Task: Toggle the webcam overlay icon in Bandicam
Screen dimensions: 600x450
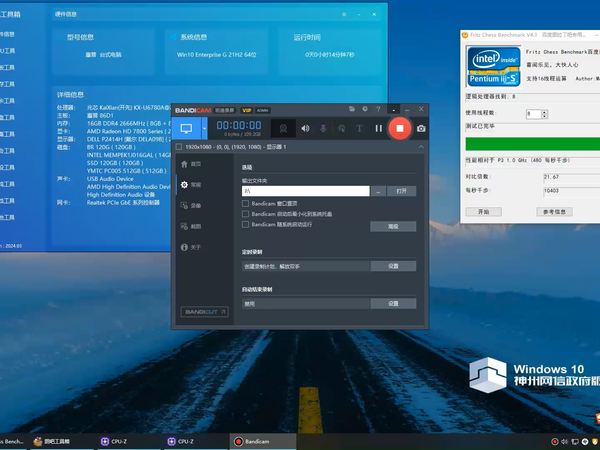Action: [x=283, y=129]
